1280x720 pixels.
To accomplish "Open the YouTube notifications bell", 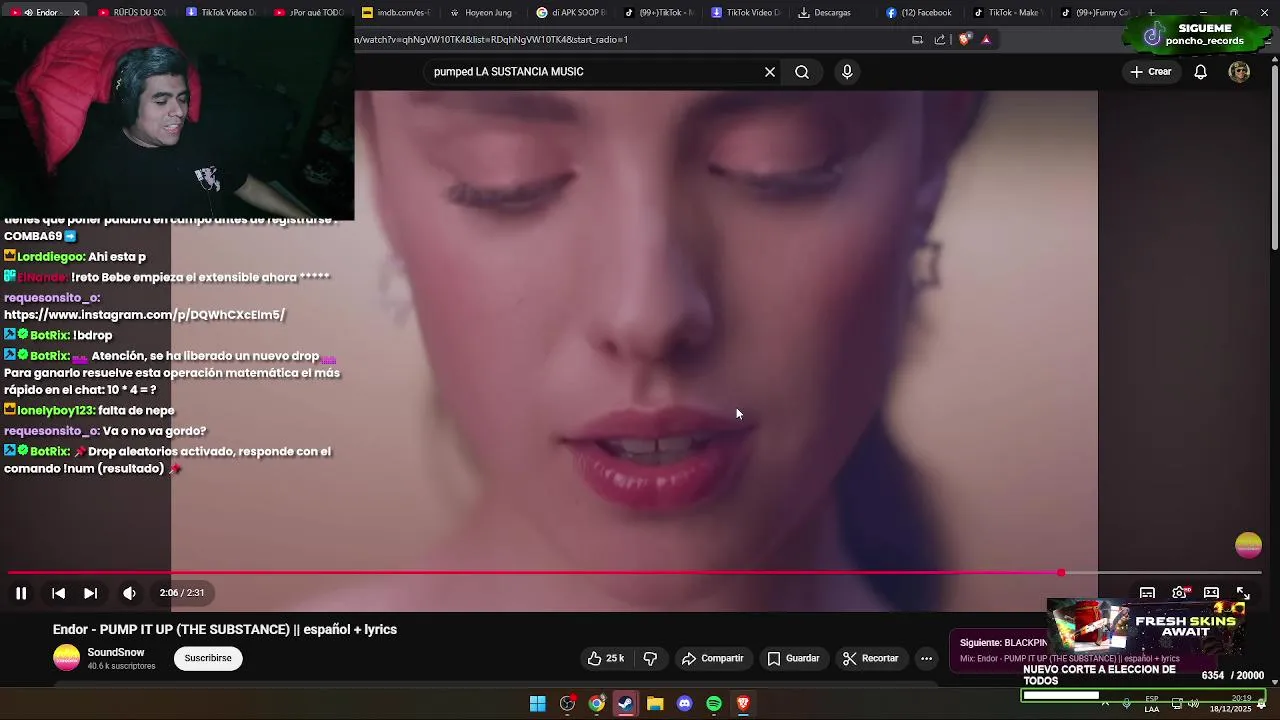I will pyautogui.click(x=1201, y=72).
